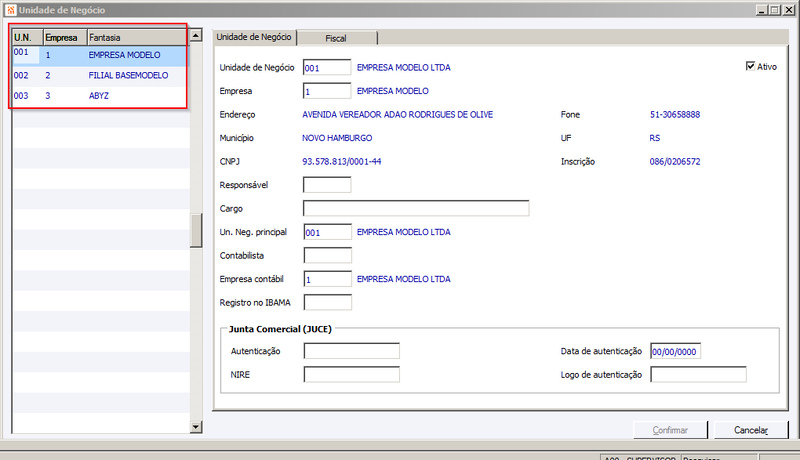
Task: Click the application icon in the title bar
Action: [11, 10]
